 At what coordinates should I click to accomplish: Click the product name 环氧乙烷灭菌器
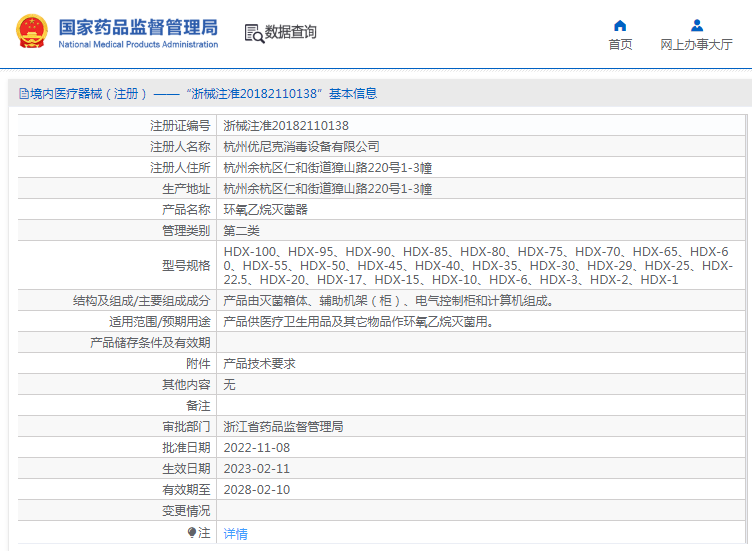point(265,210)
